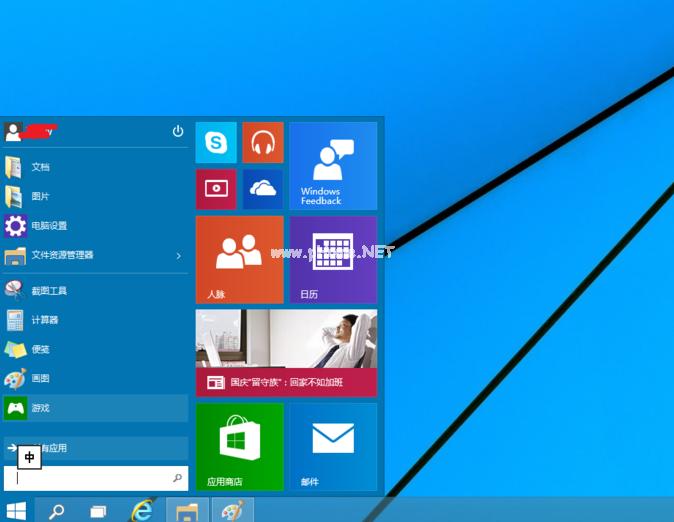Viewport: 674px width, 522px height.
Task: Open the Music headphones tile
Action: 263,142
